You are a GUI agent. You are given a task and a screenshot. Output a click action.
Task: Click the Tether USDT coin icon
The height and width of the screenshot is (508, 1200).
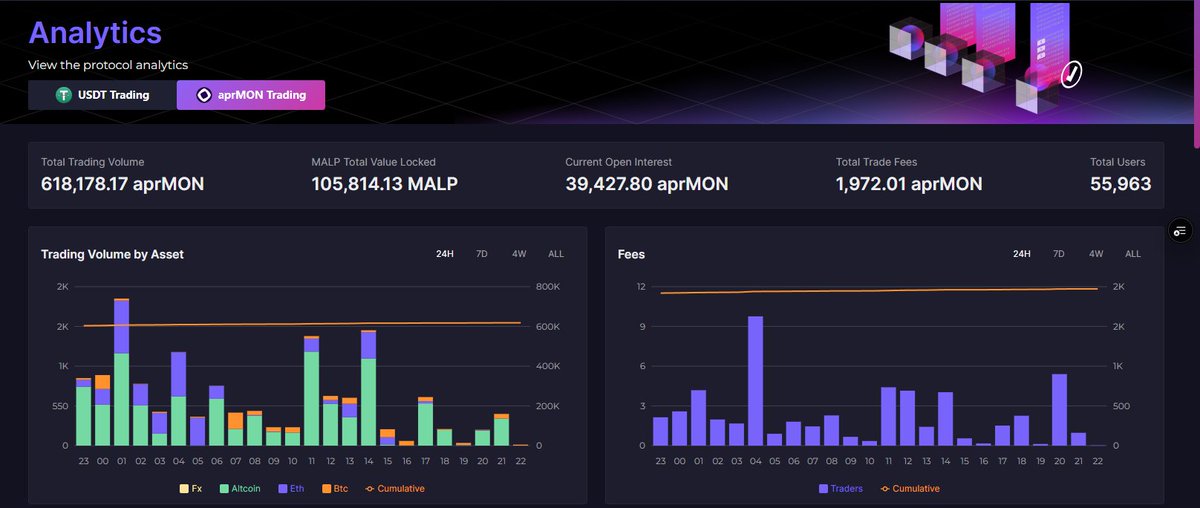click(x=66, y=96)
